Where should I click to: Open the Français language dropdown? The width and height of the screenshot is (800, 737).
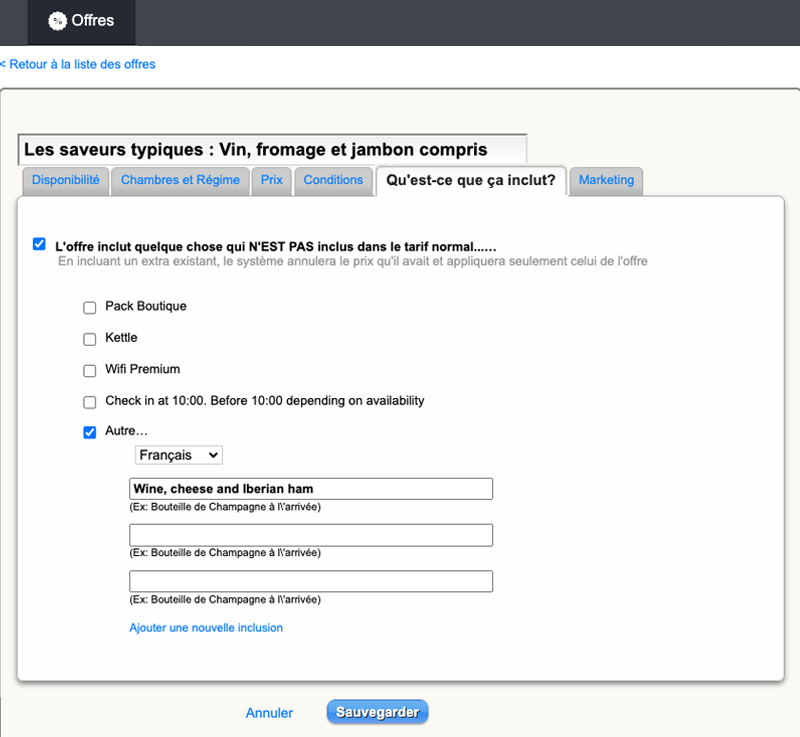point(179,455)
